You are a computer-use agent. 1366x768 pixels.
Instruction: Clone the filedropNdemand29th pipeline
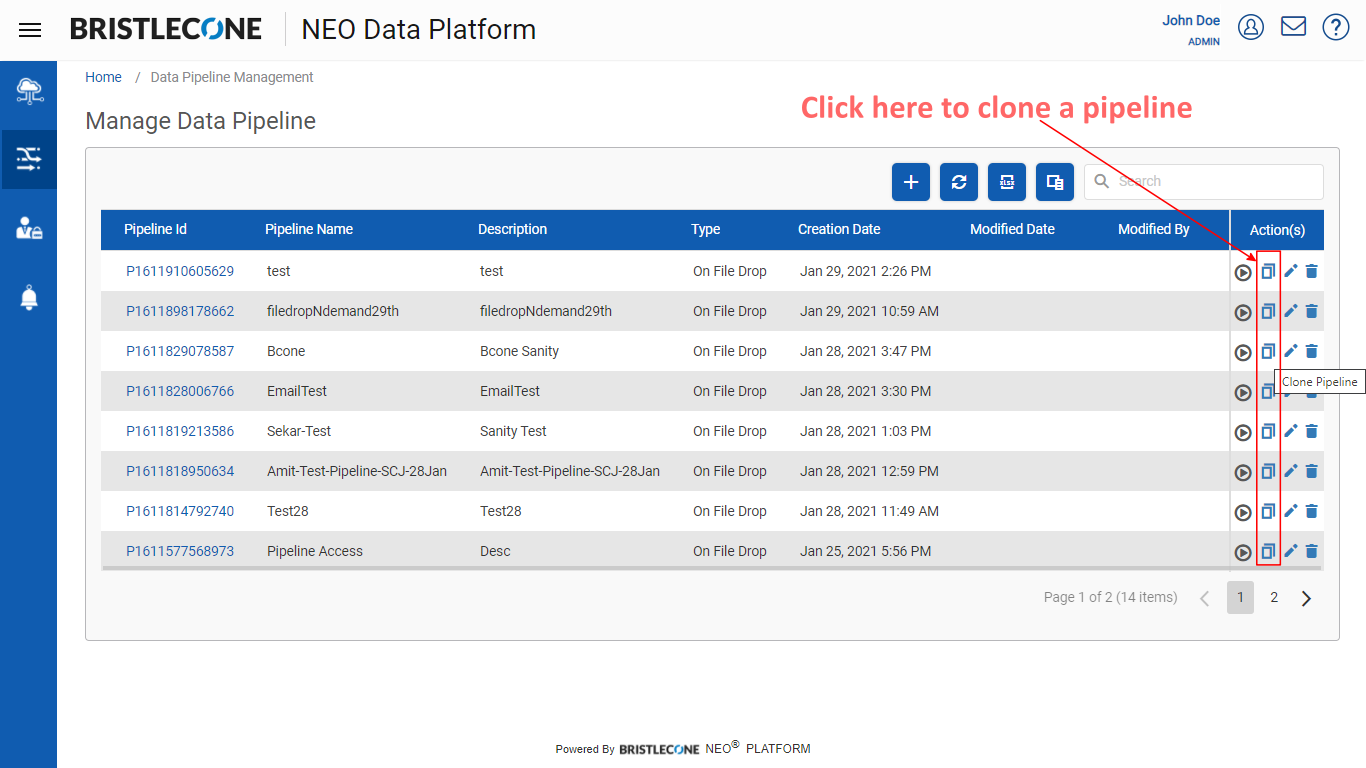pyautogui.click(x=1268, y=311)
